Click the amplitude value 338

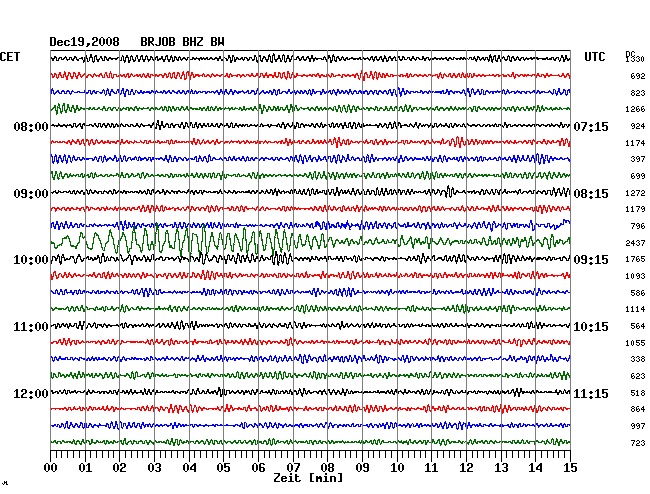coord(638,359)
